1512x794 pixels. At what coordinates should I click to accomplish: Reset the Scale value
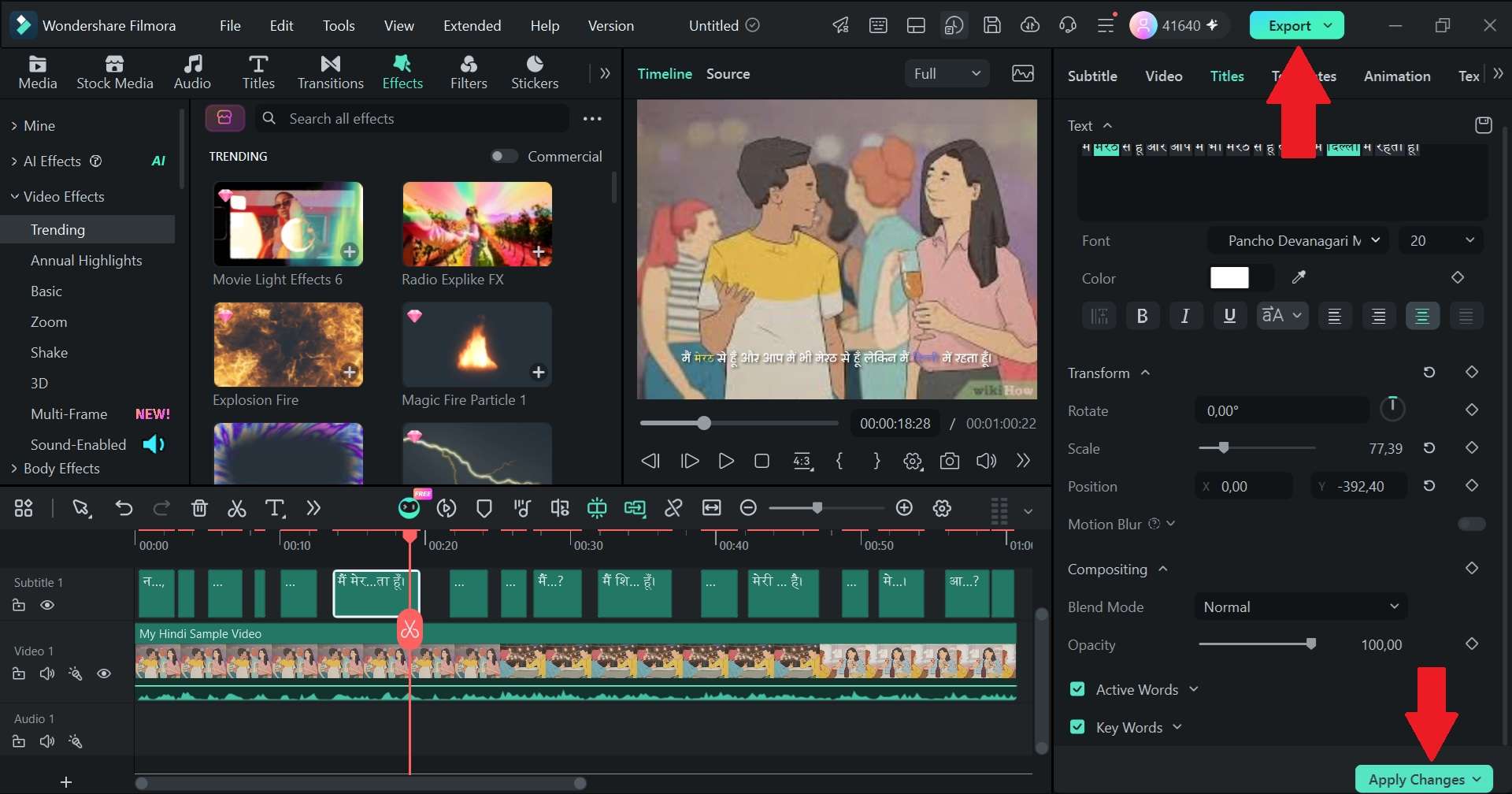(1429, 448)
